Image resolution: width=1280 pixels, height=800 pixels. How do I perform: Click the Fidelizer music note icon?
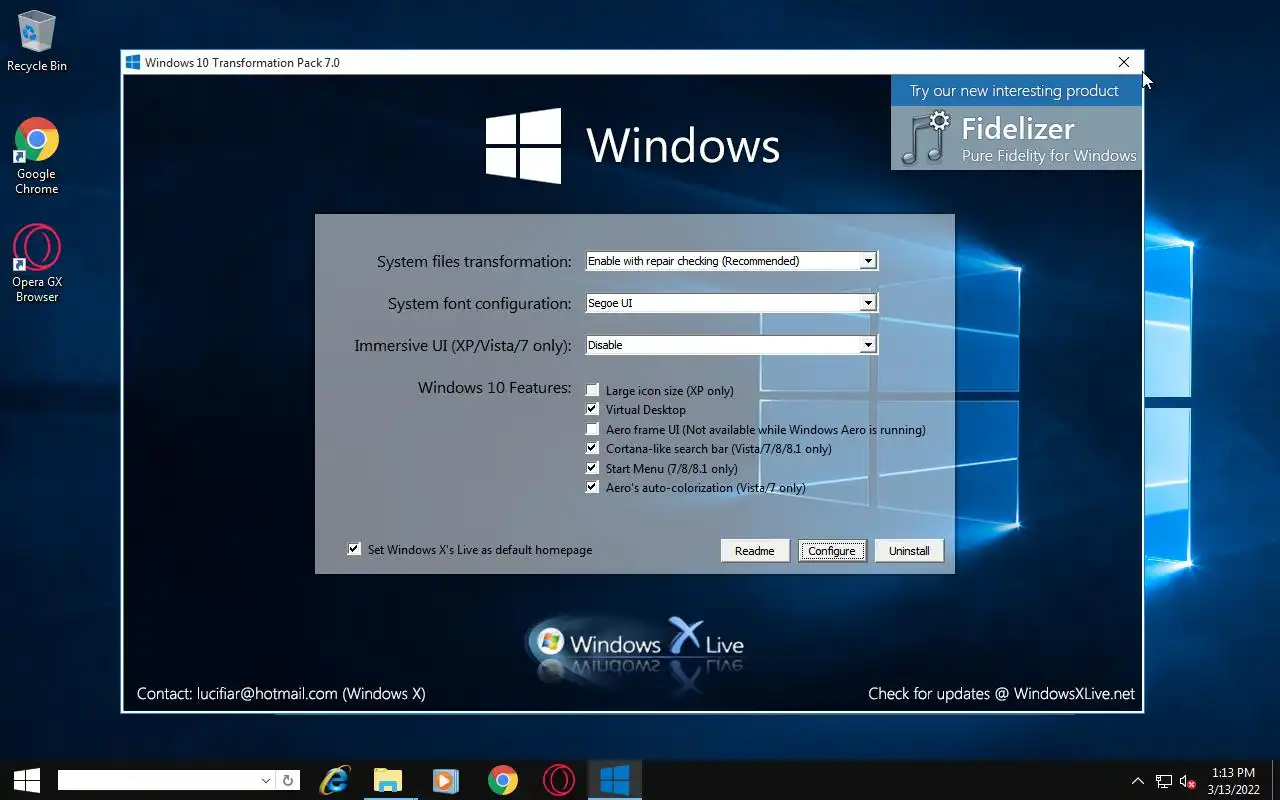click(925, 138)
